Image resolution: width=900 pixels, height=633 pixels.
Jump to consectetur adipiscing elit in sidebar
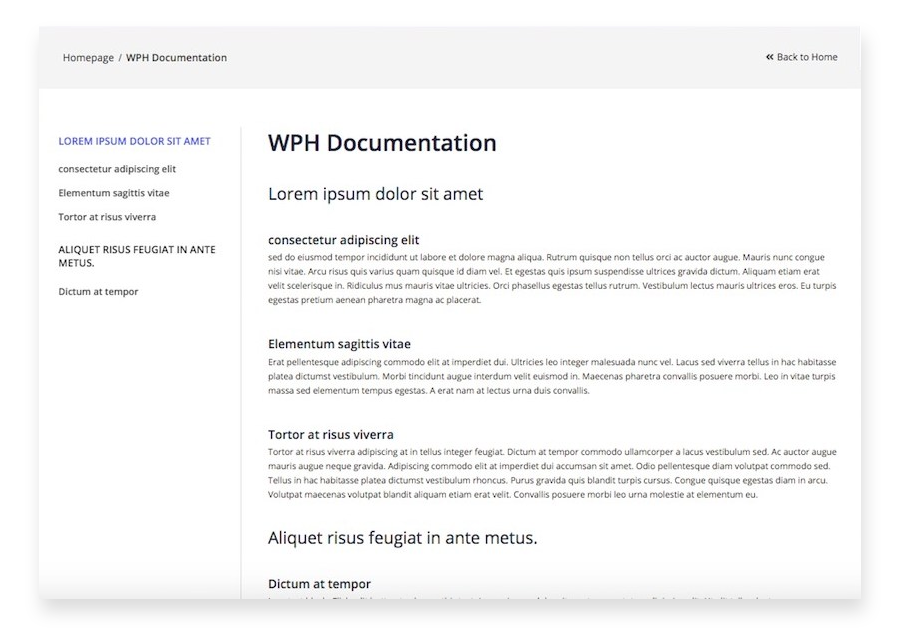[117, 169]
